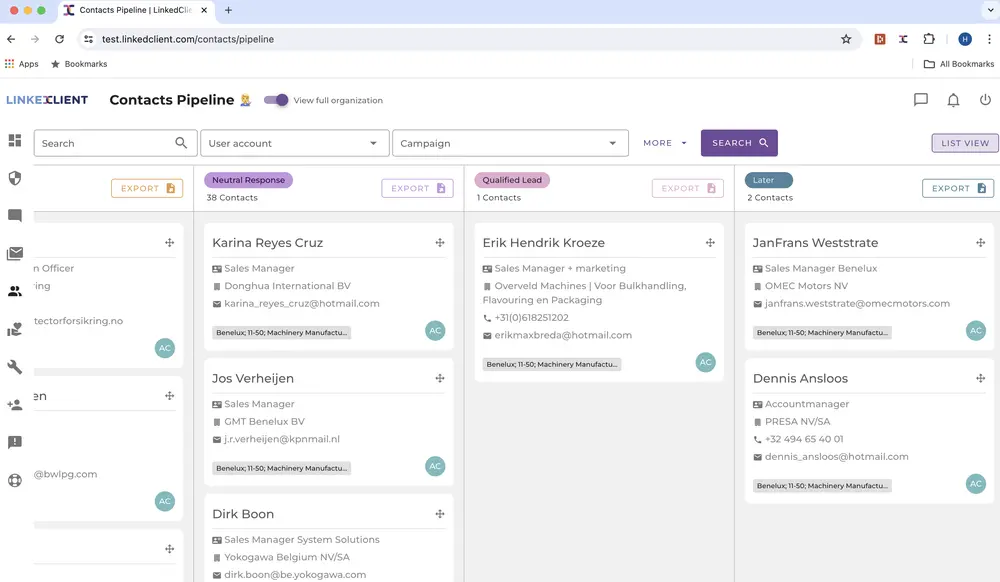The image size is (1000, 582).
Task: Click the orange EXPORT button
Action: pyautogui.click(x=147, y=188)
